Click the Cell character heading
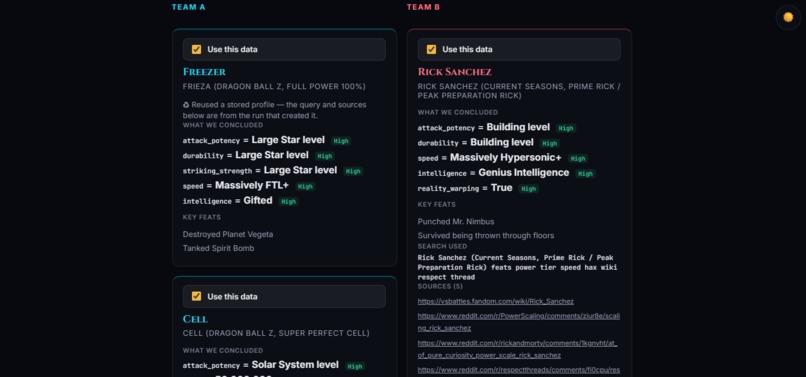Viewport: 806px width, 377px height. 195,319
